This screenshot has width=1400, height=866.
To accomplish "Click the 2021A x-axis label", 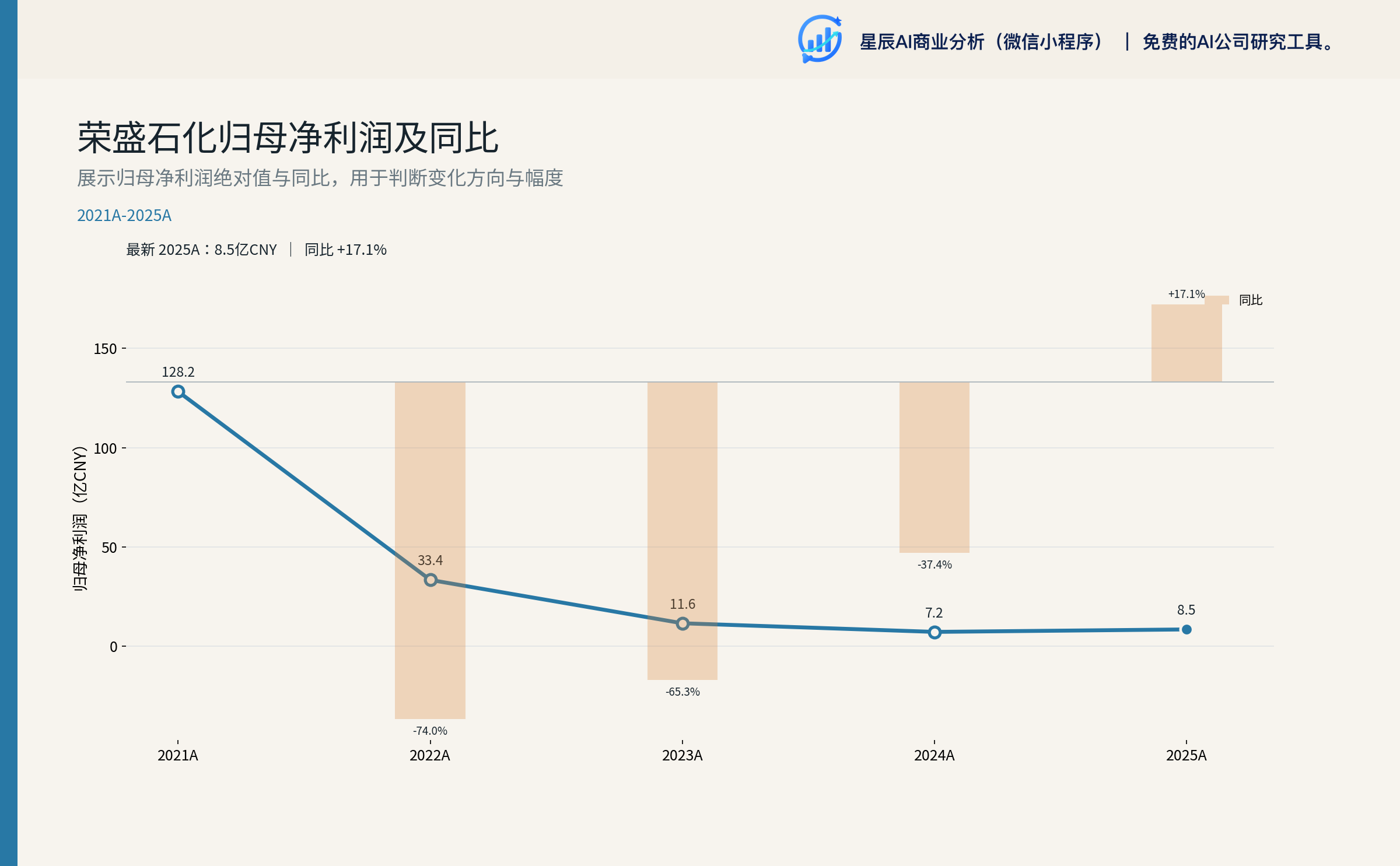I will (178, 756).
